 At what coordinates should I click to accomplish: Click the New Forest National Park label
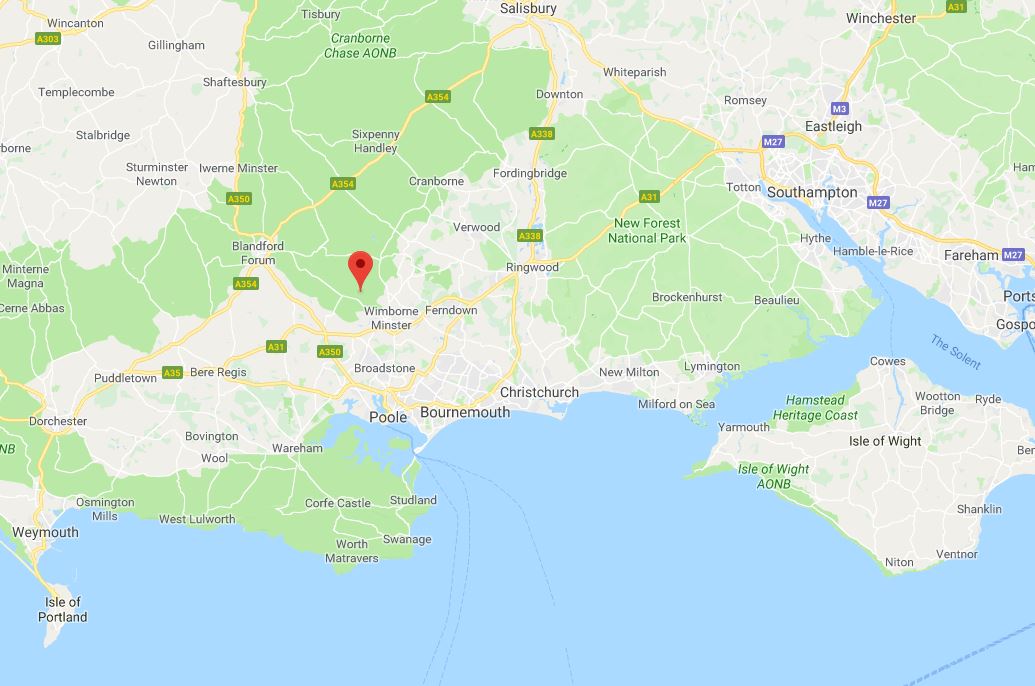(647, 230)
